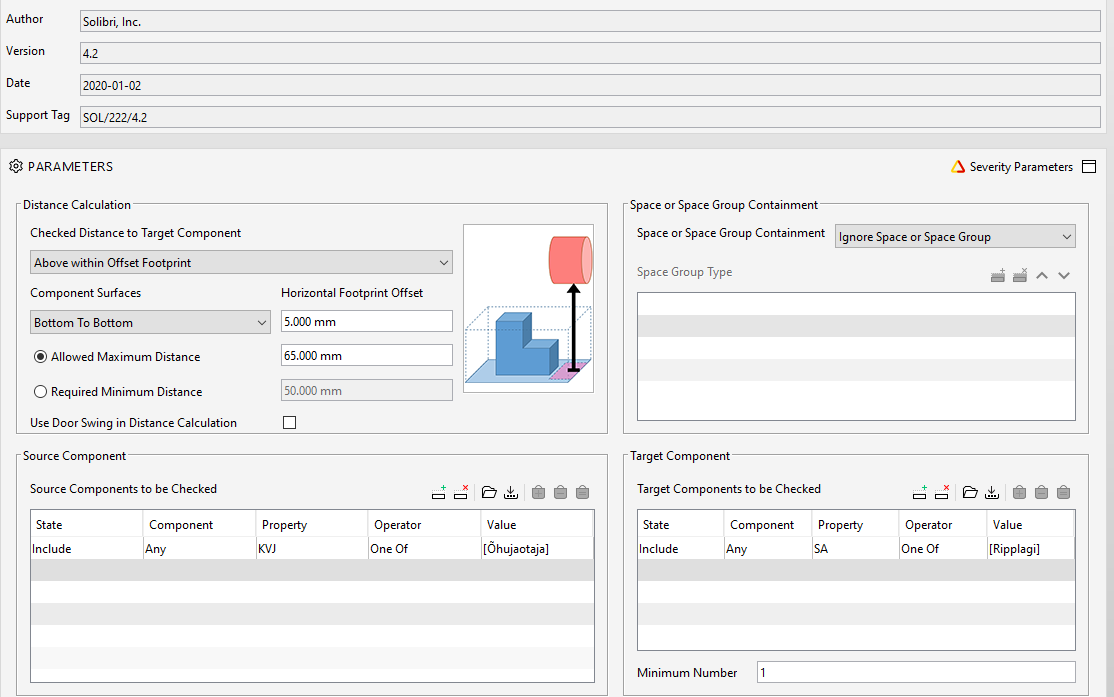Viewport: 1114px width, 697px height.
Task: Click Target table State column header
Action: pos(681,524)
